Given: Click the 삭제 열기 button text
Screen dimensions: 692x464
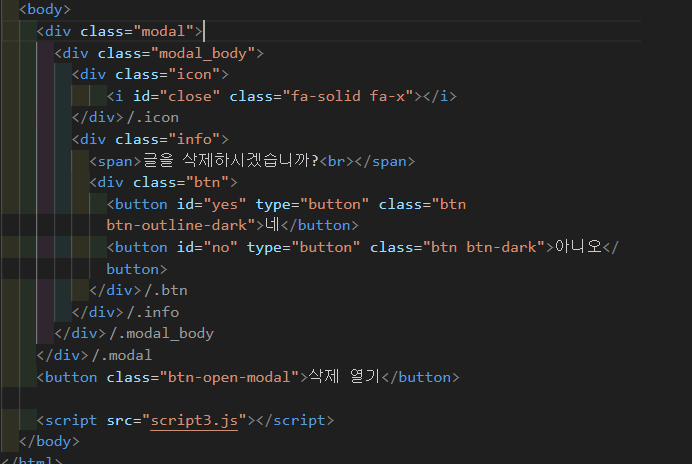Looking at the screenshot, I should click(x=344, y=377).
